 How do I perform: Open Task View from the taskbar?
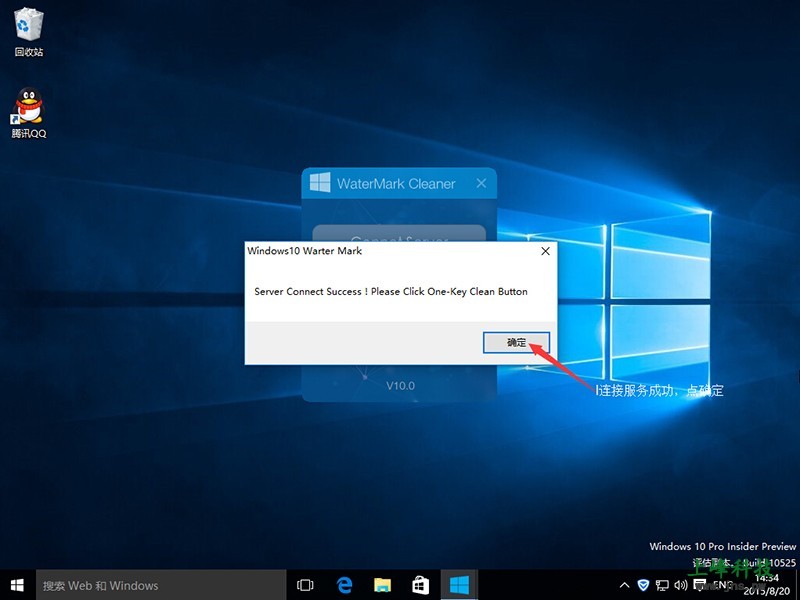click(306, 585)
